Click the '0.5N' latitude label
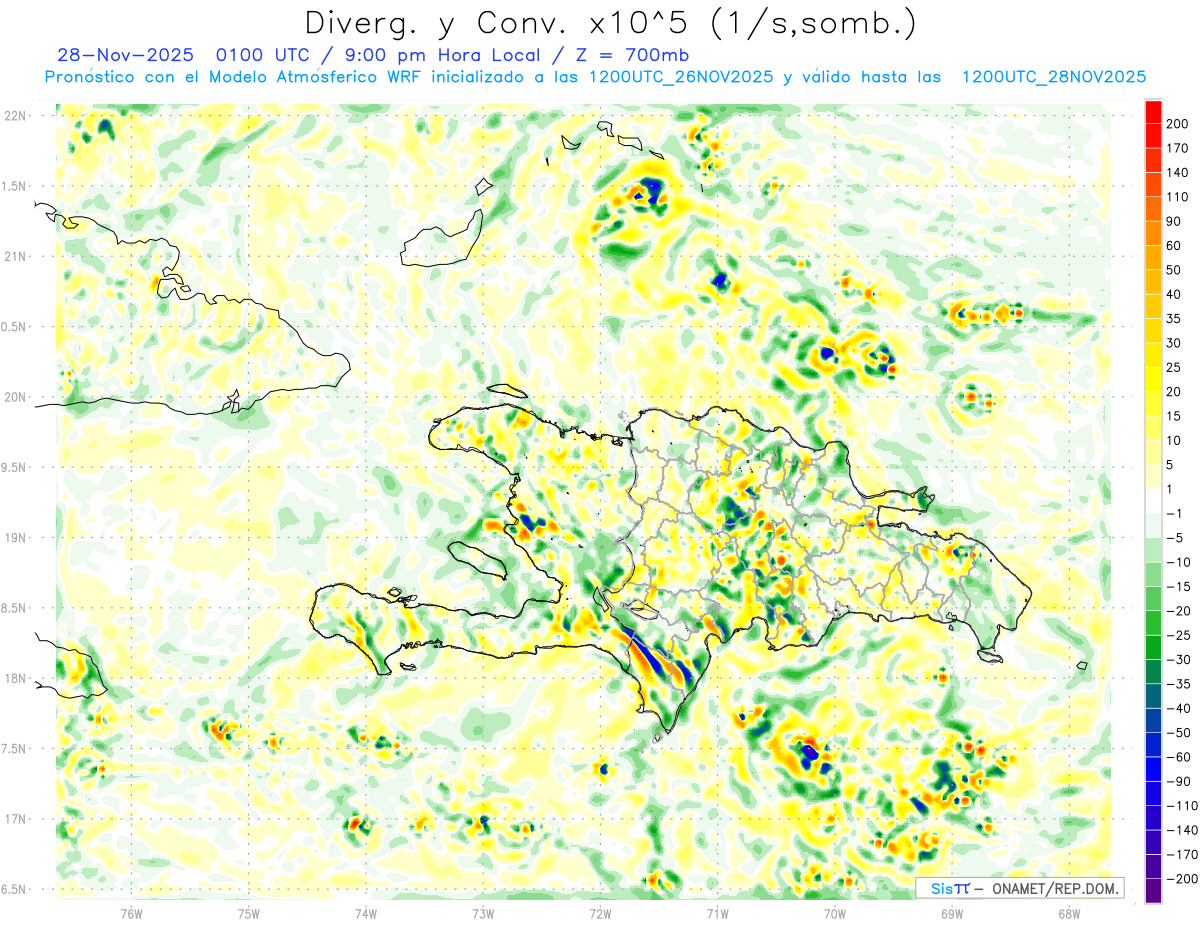Screen dimensions: 1200x927 pos(14,327)
